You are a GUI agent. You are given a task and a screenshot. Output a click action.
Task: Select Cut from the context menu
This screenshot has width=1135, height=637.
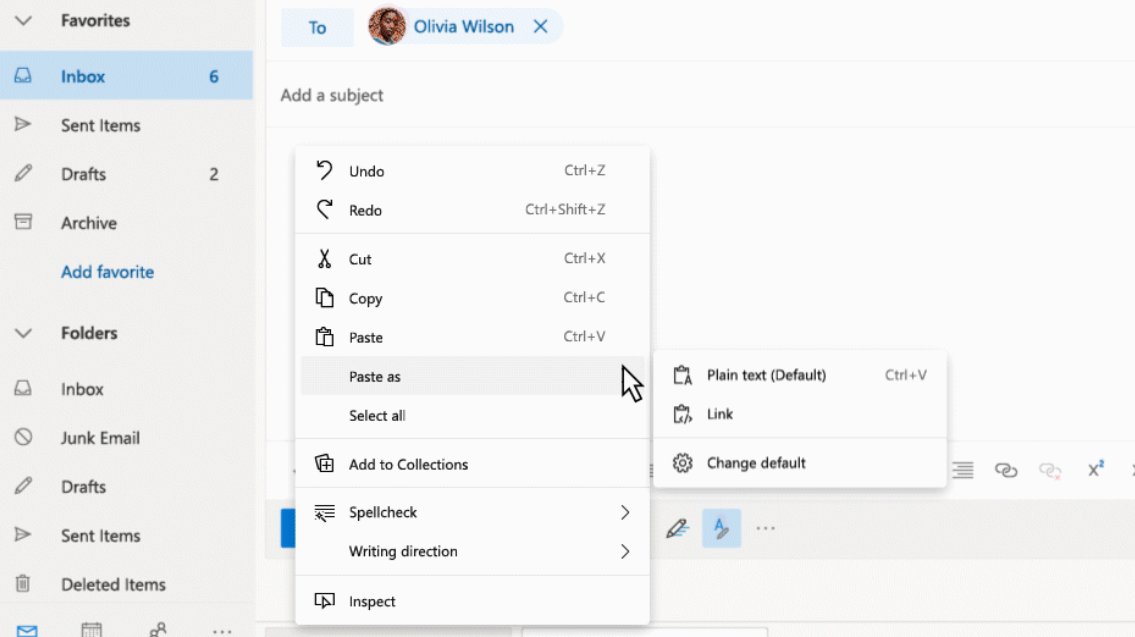coord(360,259)
